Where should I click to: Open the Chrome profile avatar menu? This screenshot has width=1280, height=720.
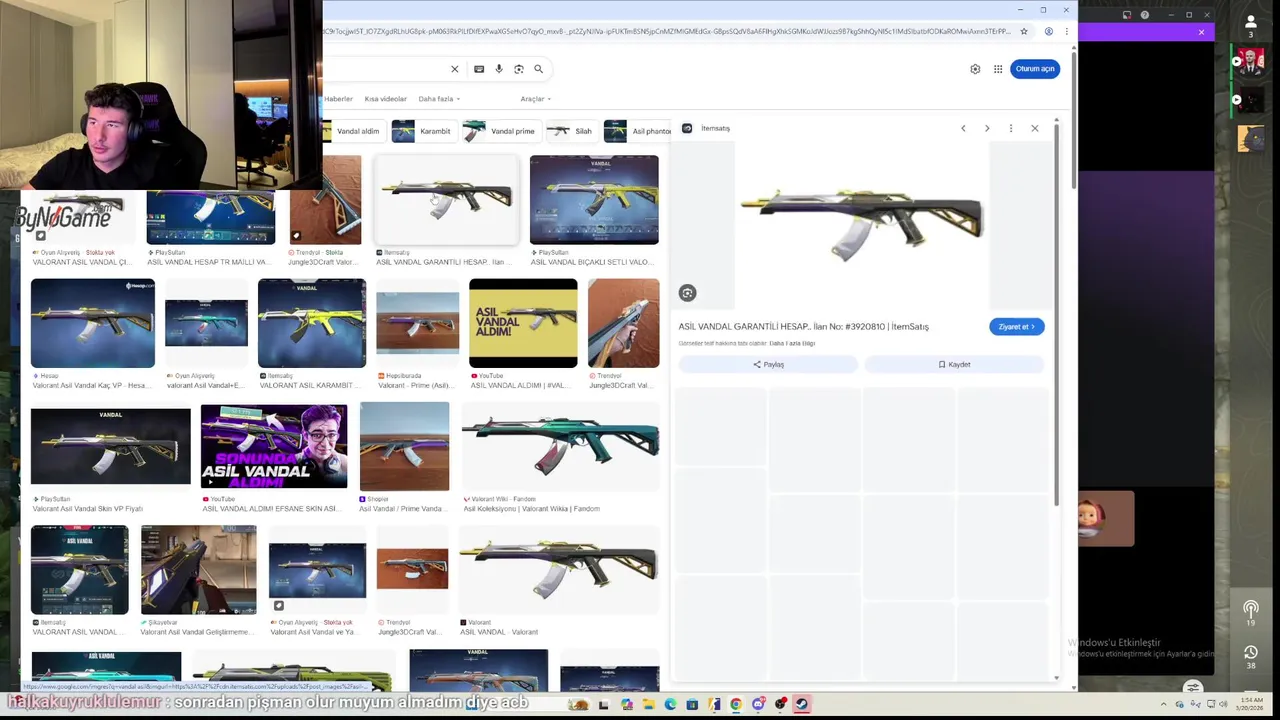click(1048, 31)
